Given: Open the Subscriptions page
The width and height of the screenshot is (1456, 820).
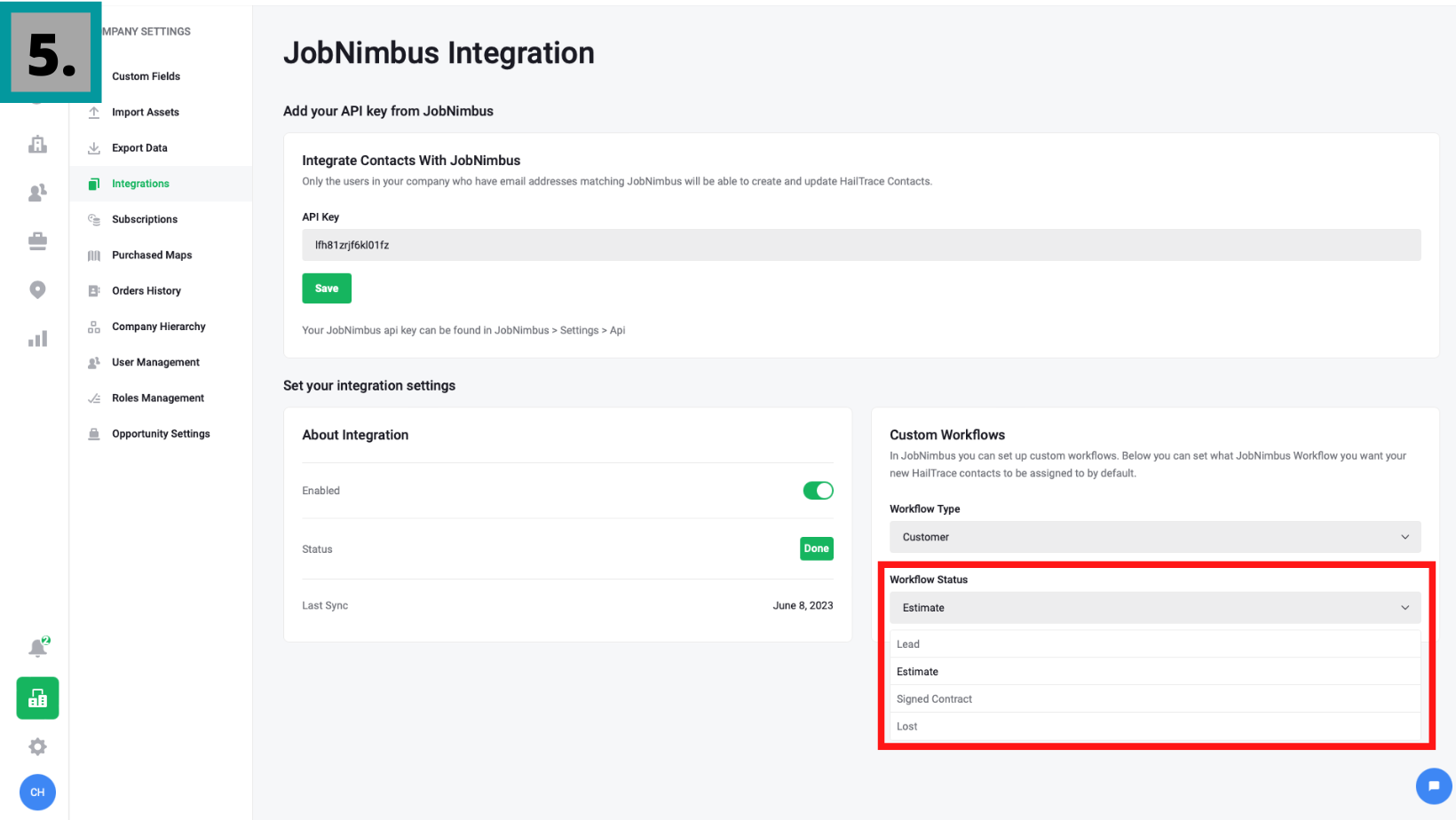Looking at the screenshot, I should (x=145, y=219).
